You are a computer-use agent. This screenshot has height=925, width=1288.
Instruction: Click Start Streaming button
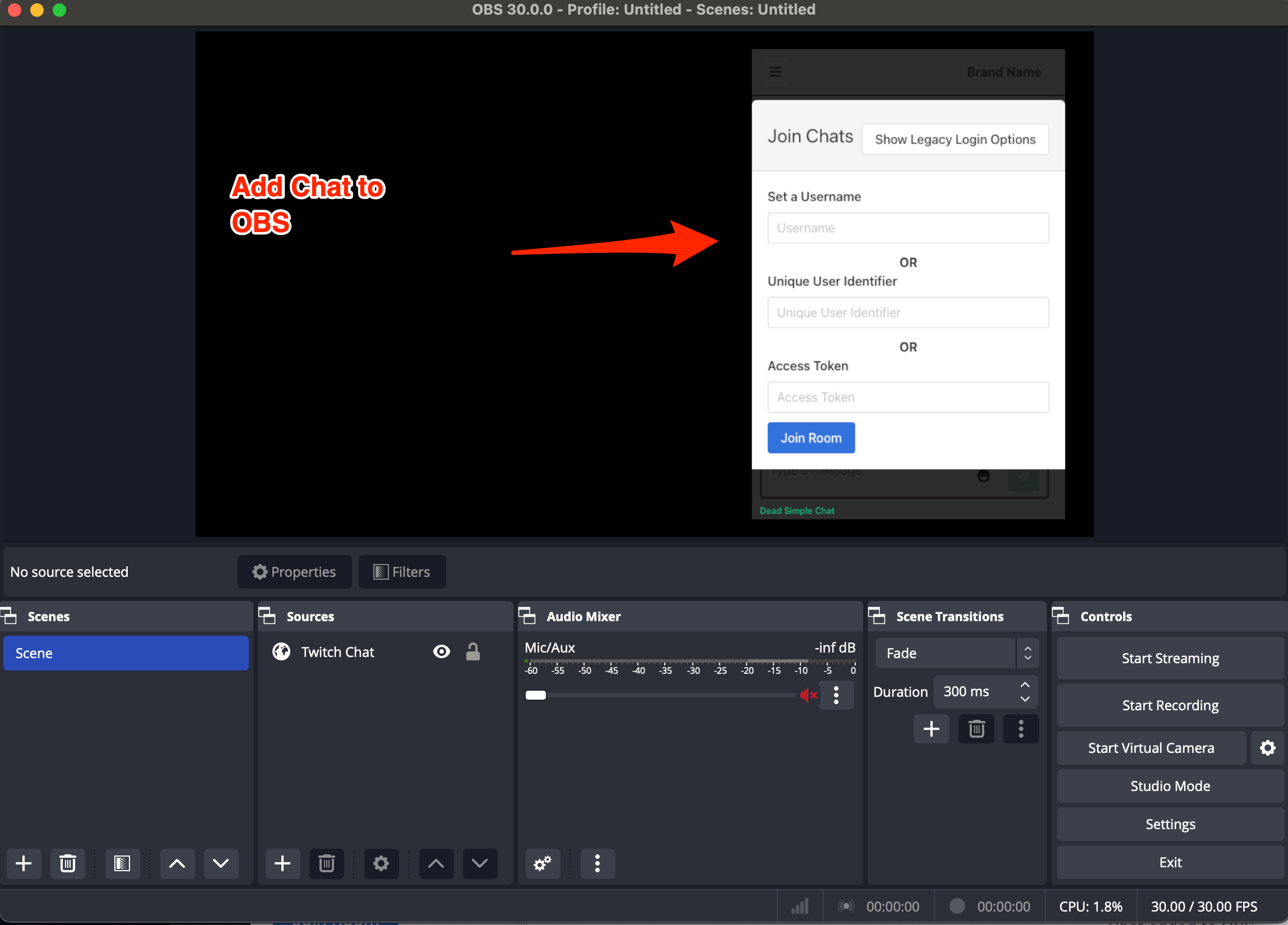point(1170,658)
